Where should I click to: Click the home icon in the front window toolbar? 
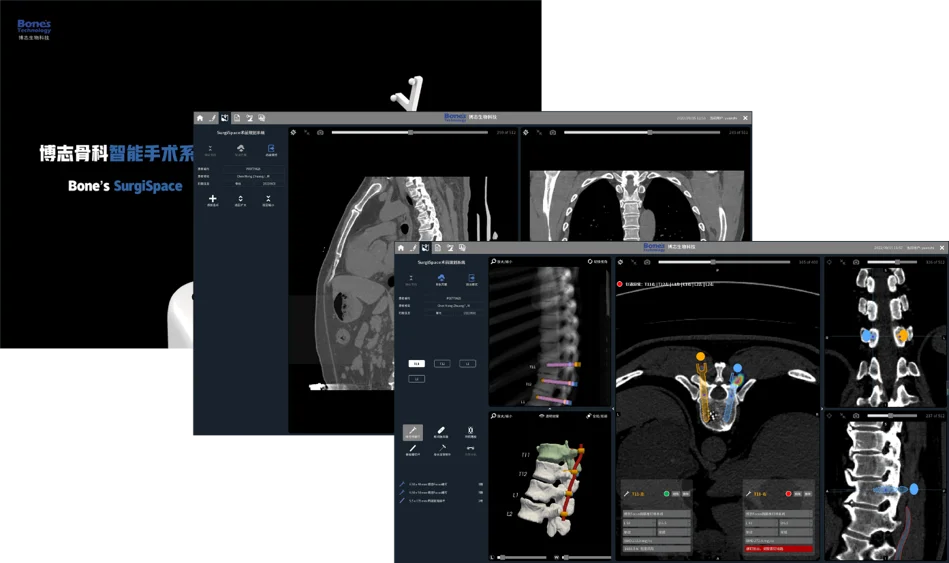coord(401,247)
